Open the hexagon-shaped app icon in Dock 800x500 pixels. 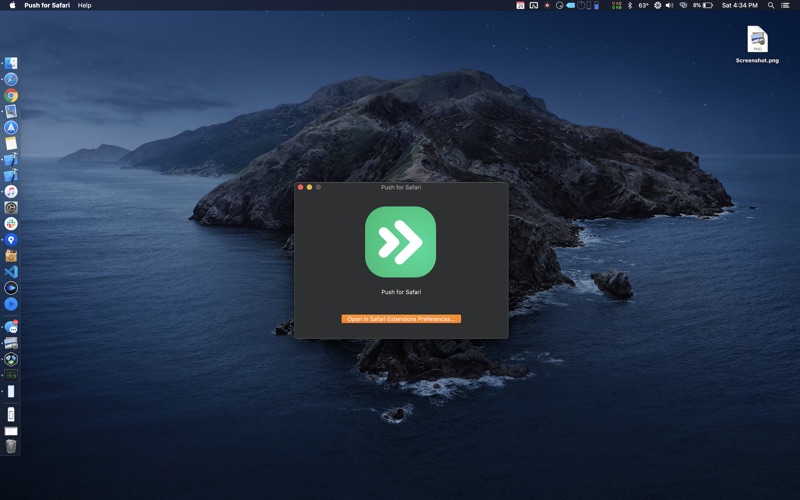pos(11,359)
